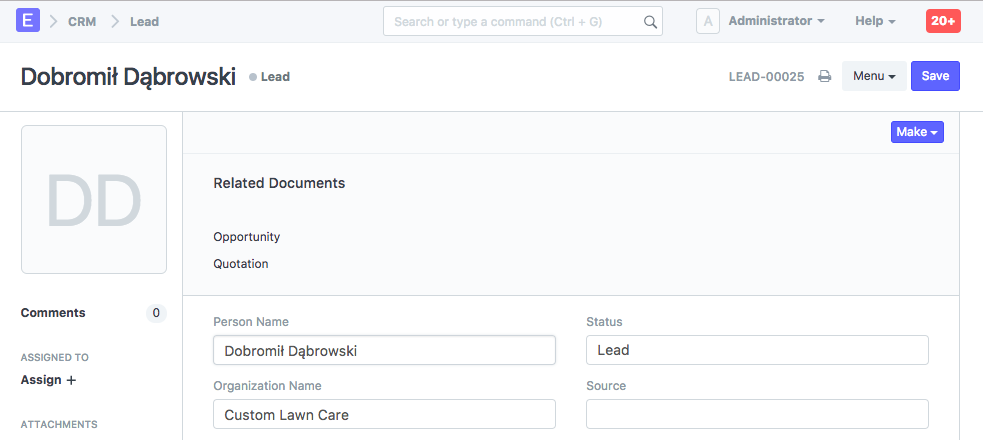983x440 pixels.
Task: Click the ERPNext home logo icon
Action: (x=29, y=21)
